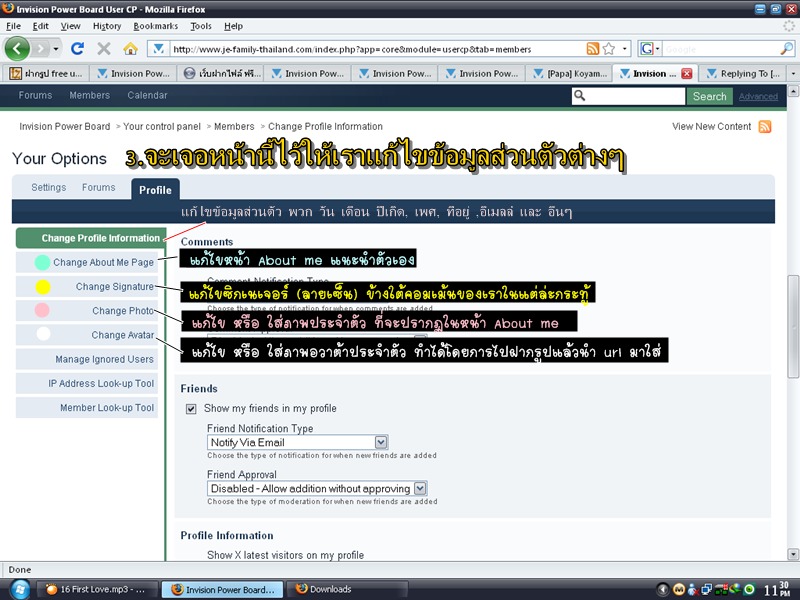The width and height of the screenshot is (800, 600).
Task: Switch to the Forums options tab
Action: point(98,187)
